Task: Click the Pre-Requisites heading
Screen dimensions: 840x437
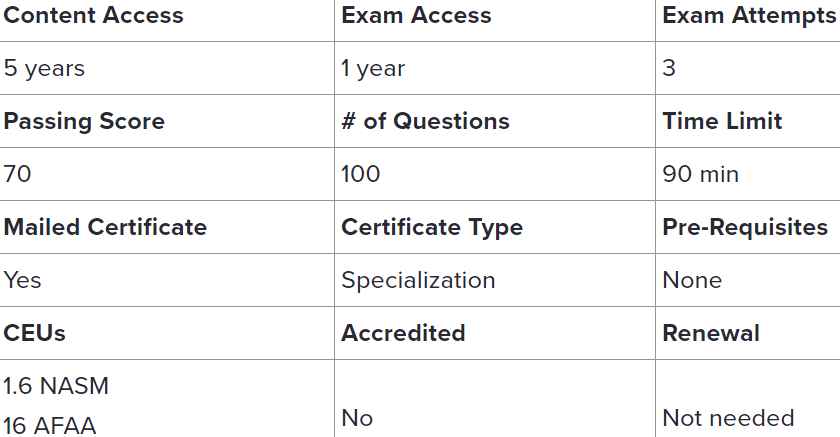Action: pyautogui.click(x=745, y=228)
